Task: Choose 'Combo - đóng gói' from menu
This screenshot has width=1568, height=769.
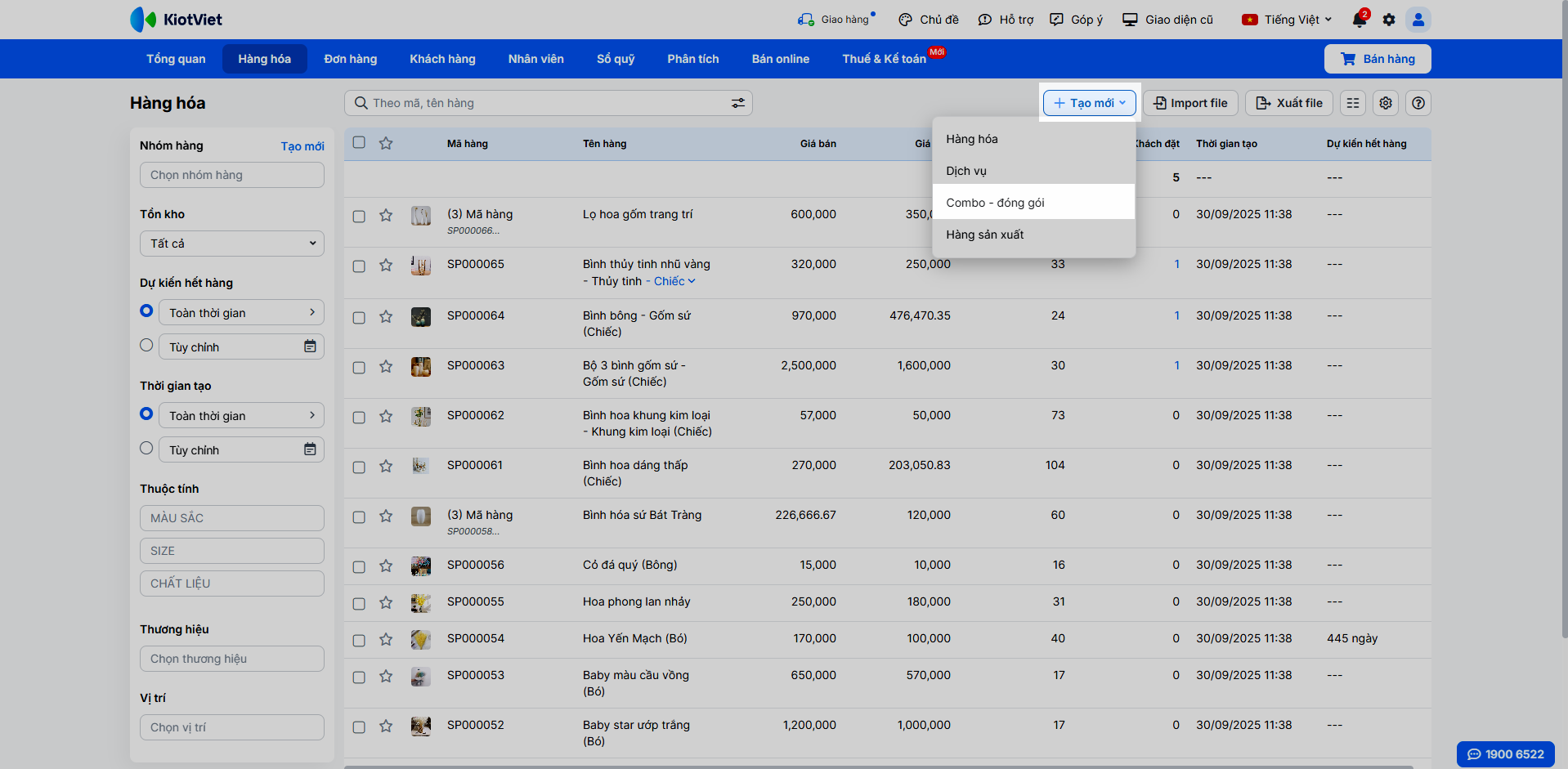Action: [995, 203]
